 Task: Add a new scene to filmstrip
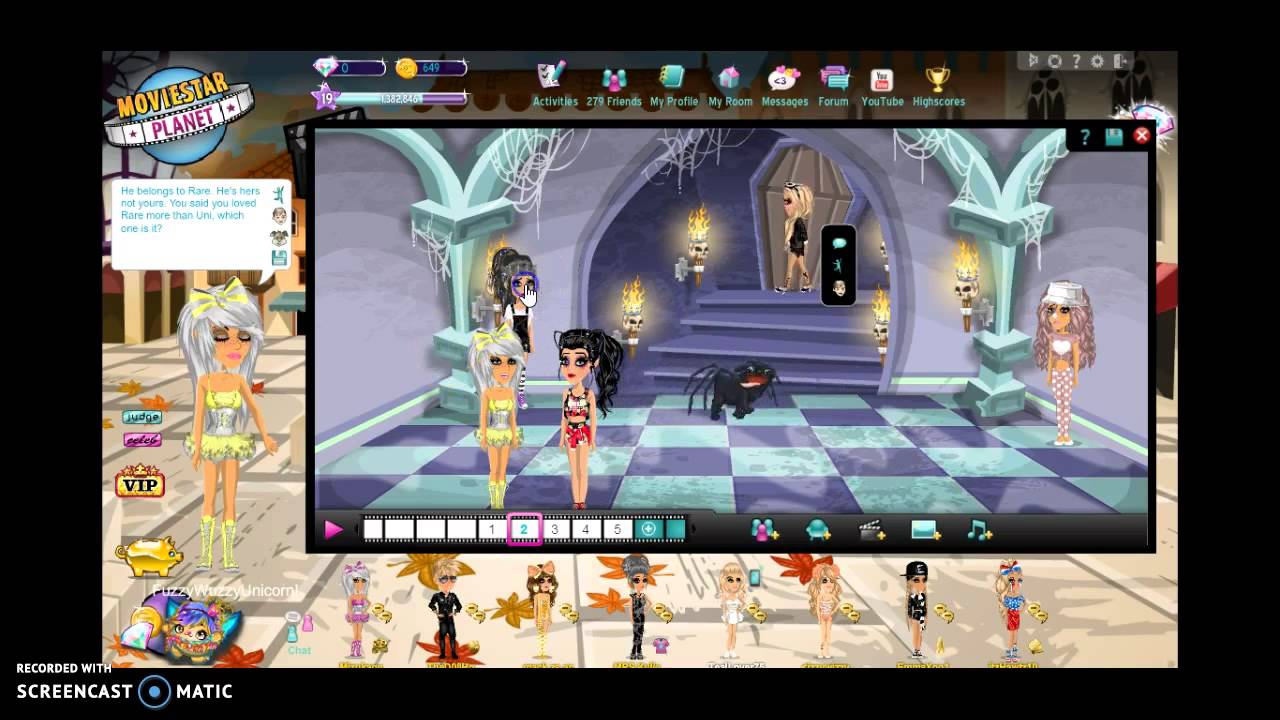(648, 530)
